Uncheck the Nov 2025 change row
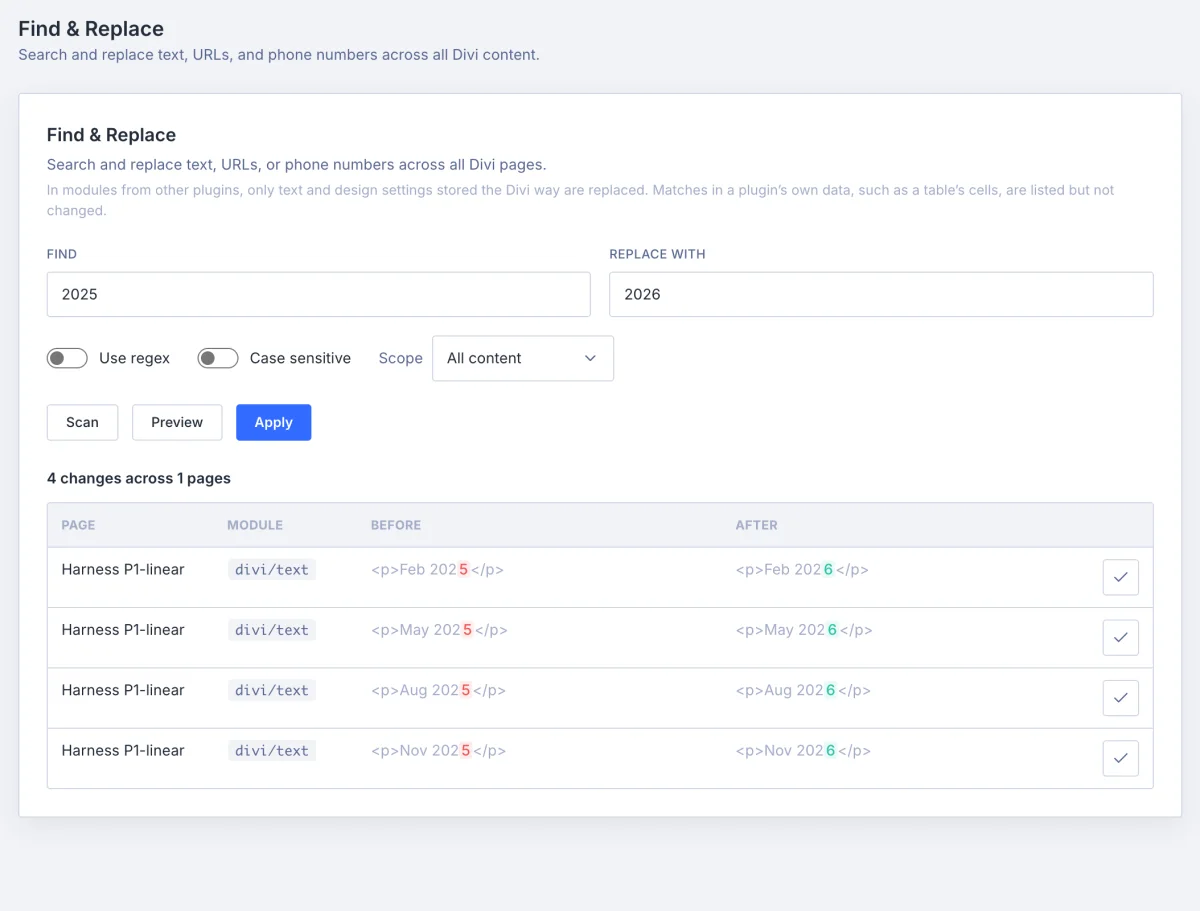The height and width of the screenshot is (911, 1200). [x=1120, y=758]
